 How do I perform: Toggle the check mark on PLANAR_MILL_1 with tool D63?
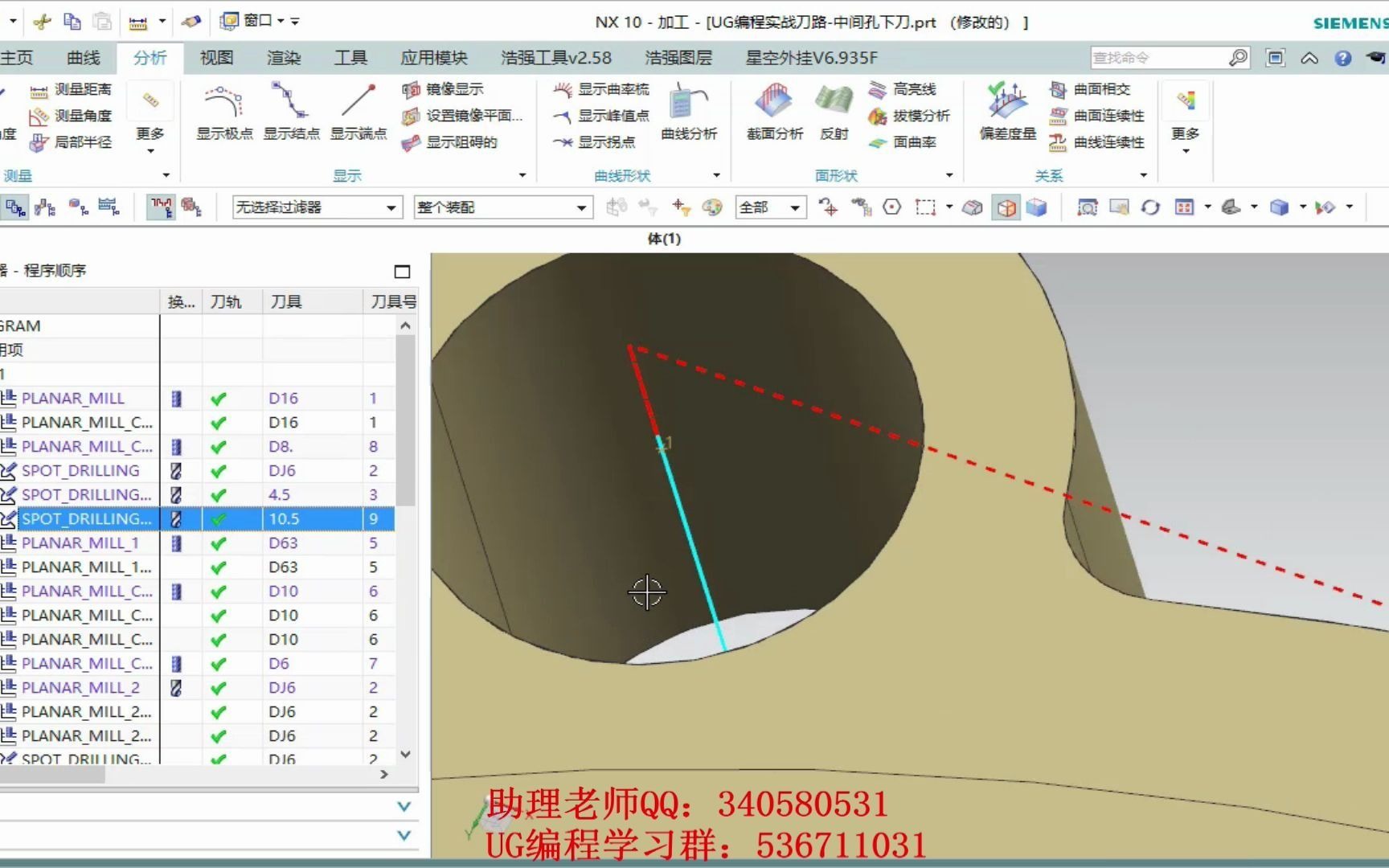coord(218,542)
